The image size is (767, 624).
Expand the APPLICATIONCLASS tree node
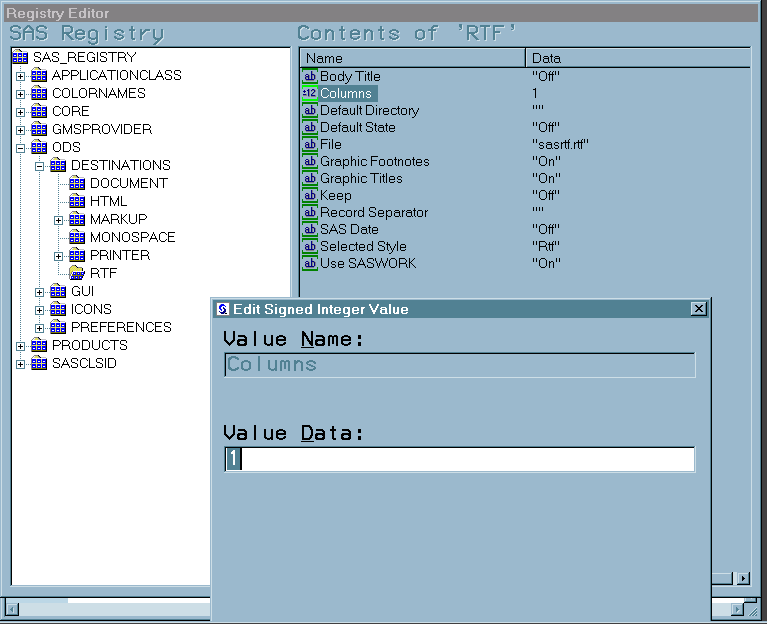coord(20,75)
